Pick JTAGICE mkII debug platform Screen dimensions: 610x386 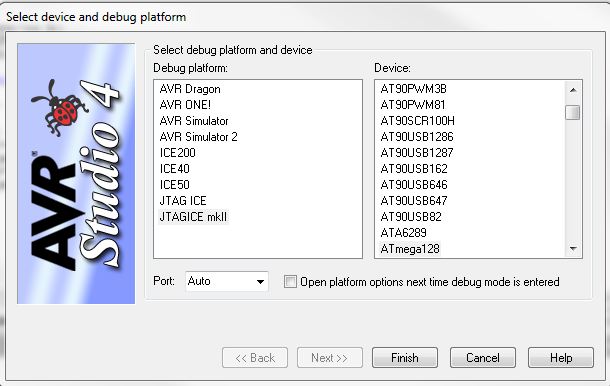pos(193,217)
